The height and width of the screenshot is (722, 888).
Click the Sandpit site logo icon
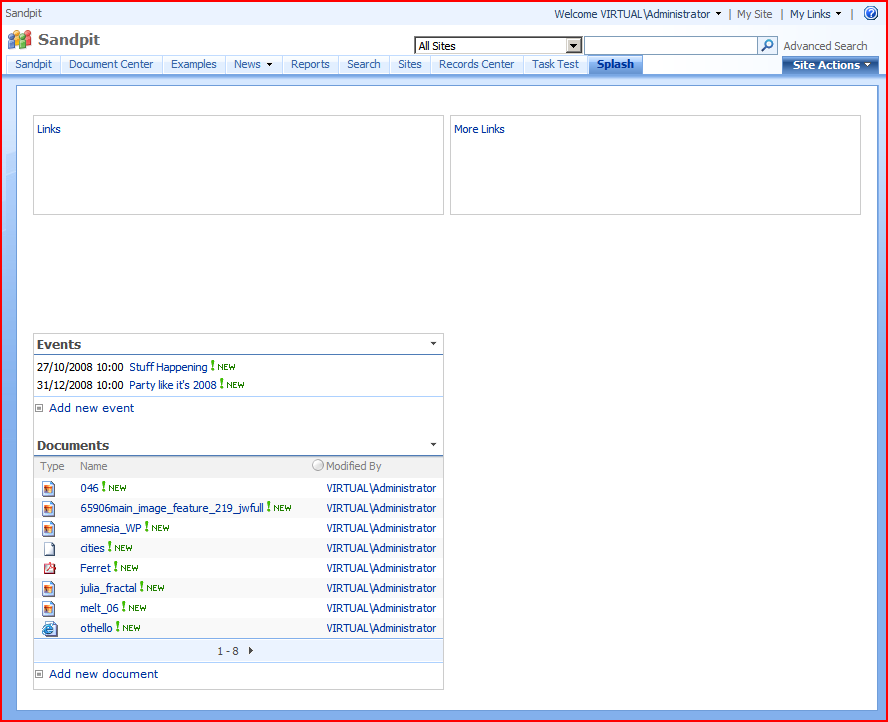point(19,40)
